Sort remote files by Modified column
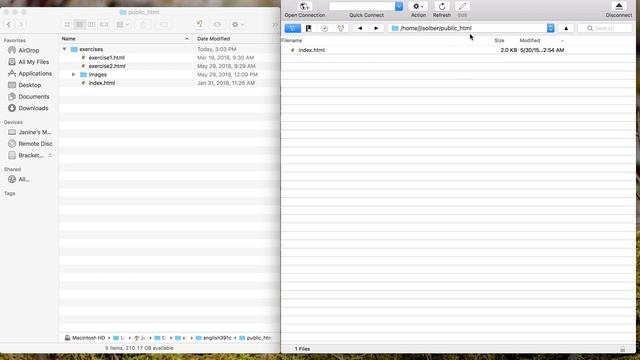 click(x=530, y=40)
